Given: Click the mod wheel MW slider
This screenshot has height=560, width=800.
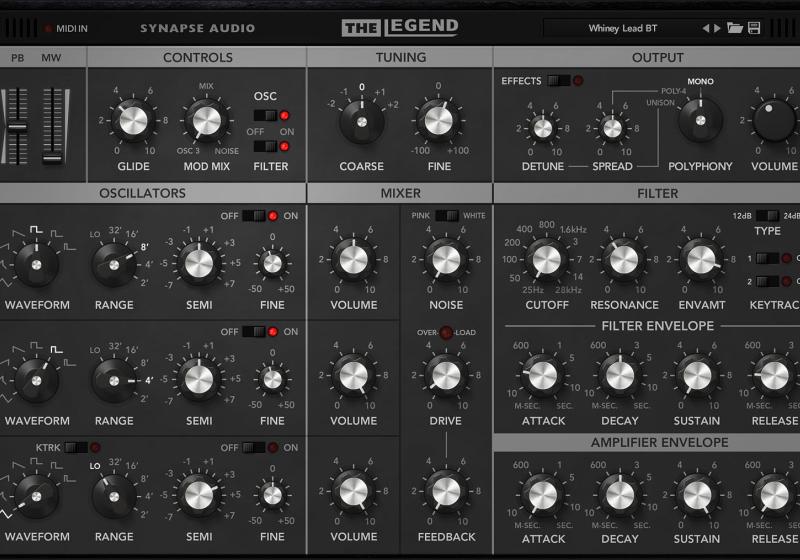Looking at the screenshot, I should coord(53,126).
